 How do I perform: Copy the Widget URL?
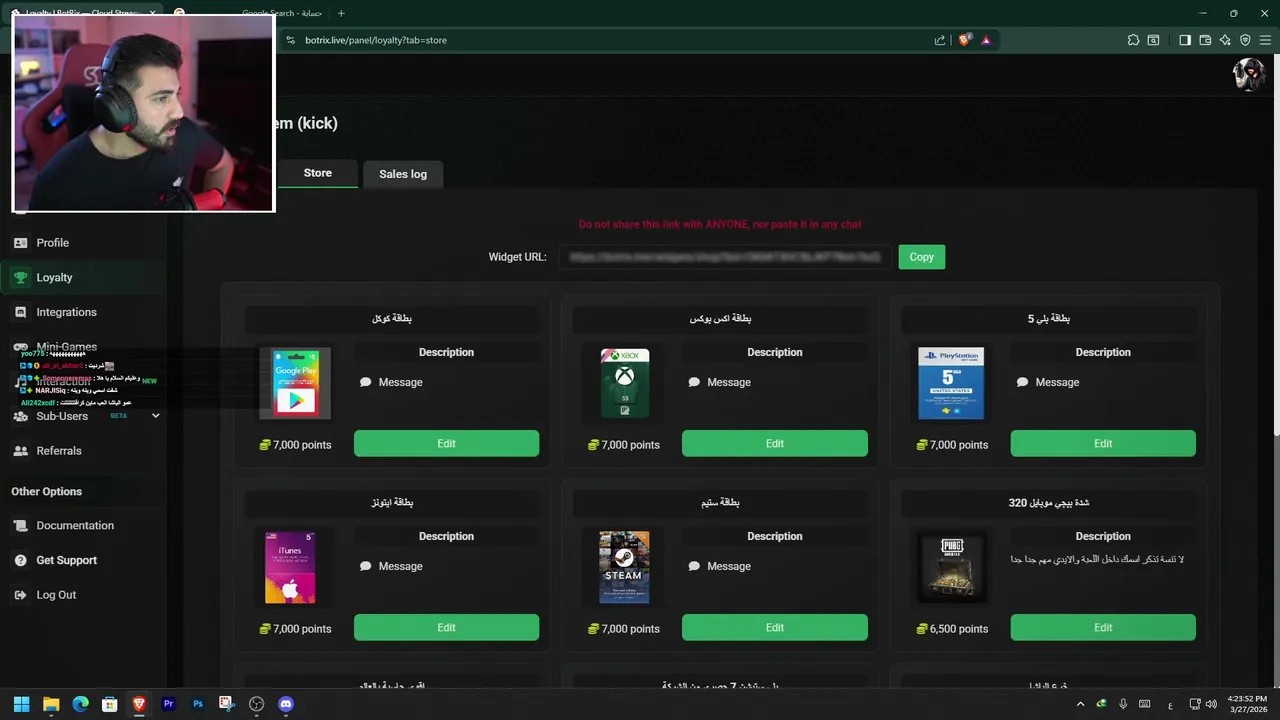[921, 257]
